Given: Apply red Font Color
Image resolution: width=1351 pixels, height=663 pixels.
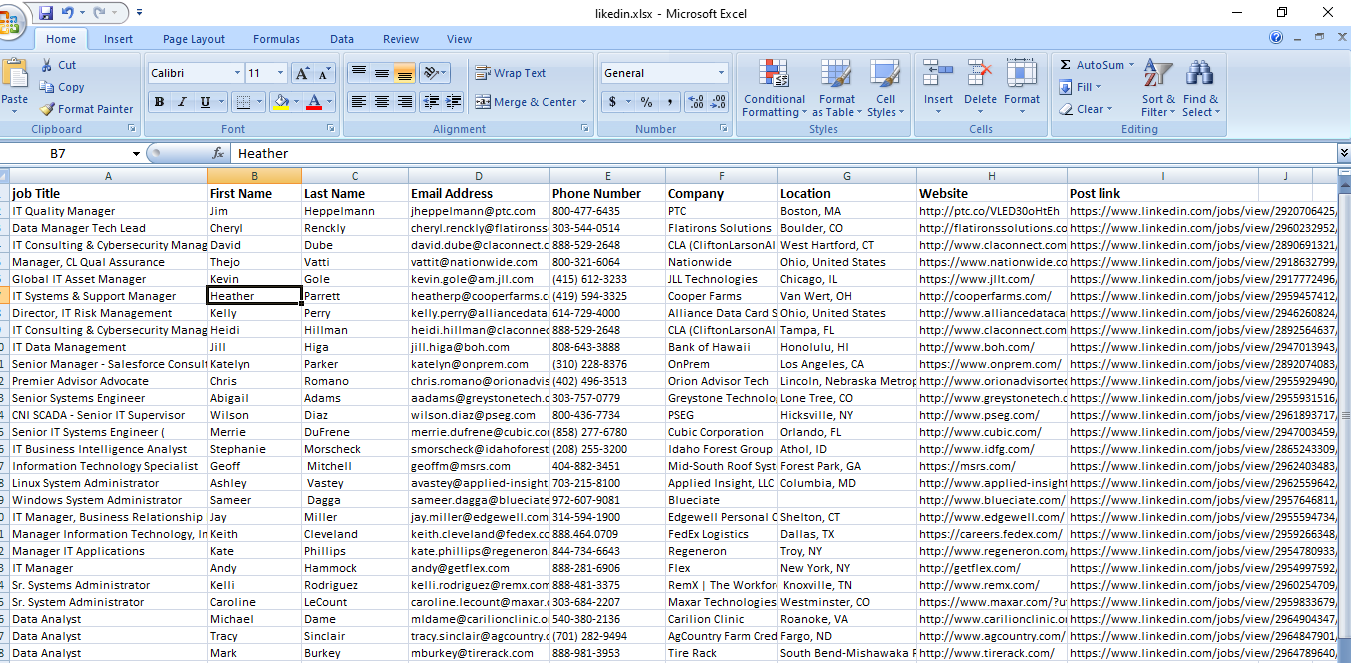Looking at the screenshot, I should [x=314, y=102].
